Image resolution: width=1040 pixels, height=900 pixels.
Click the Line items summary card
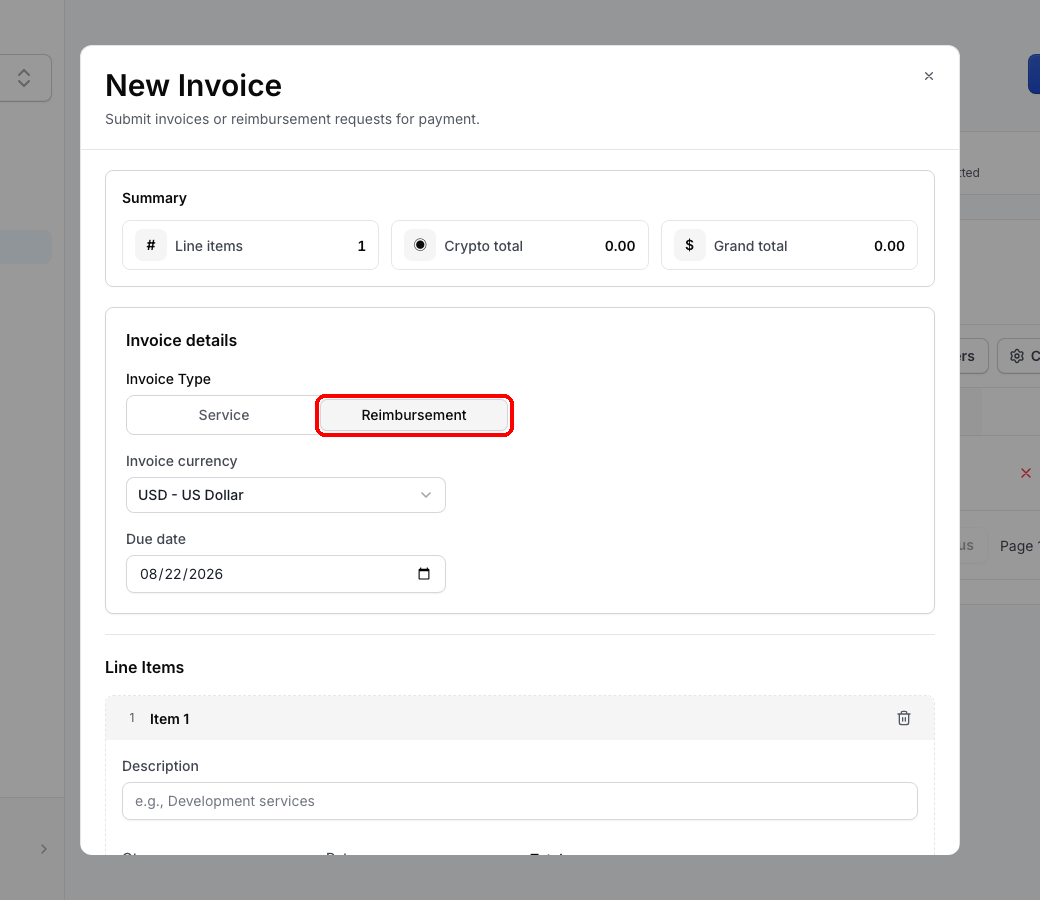click(x=251, y=245)
